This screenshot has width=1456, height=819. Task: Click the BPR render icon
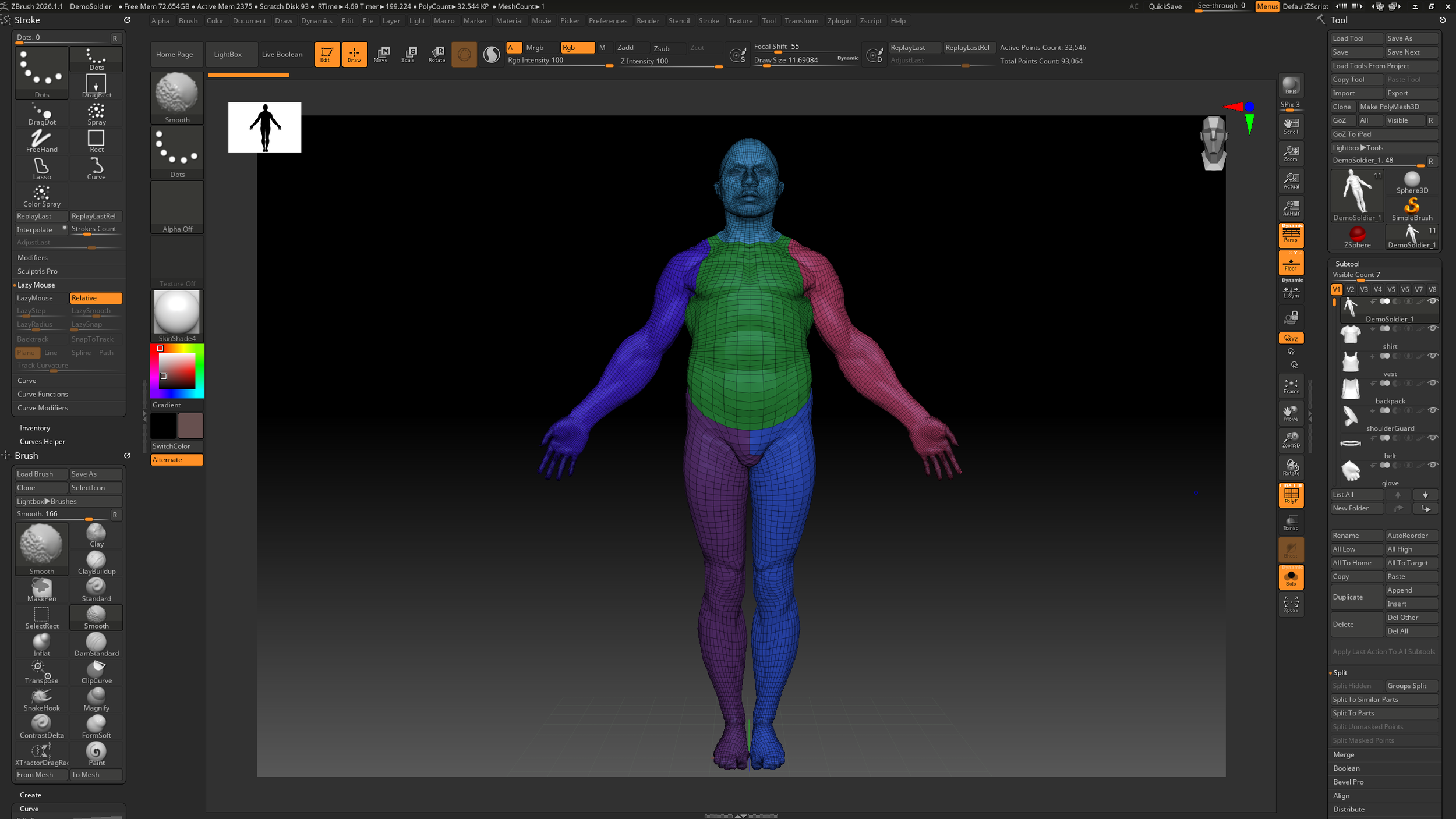1291,86
